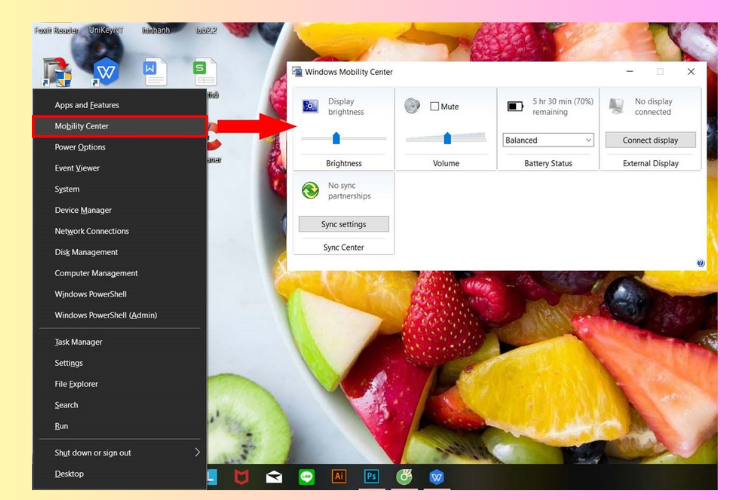Click the Sync settings button
The height and width of the screenshot is (500, 750).
(343, 224)
